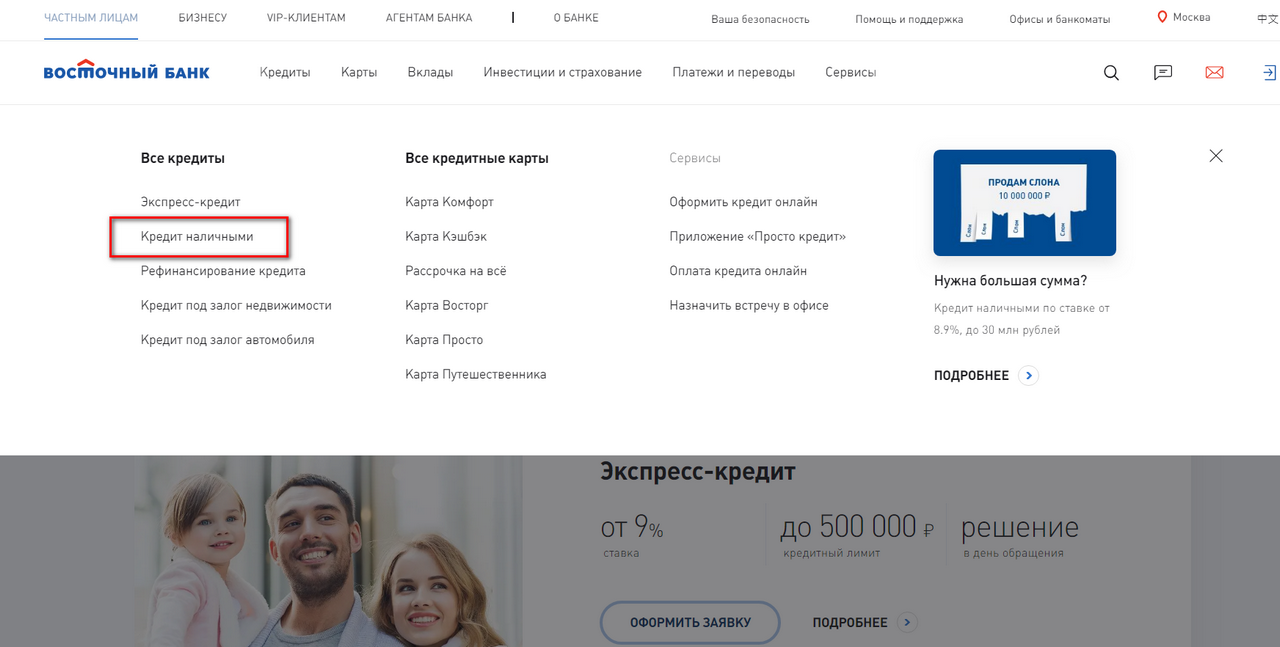Screen dimensions: 1280x647
Task: Switch to the VIP-КЛИЕНТАМ tab
Action: point(306,18)
